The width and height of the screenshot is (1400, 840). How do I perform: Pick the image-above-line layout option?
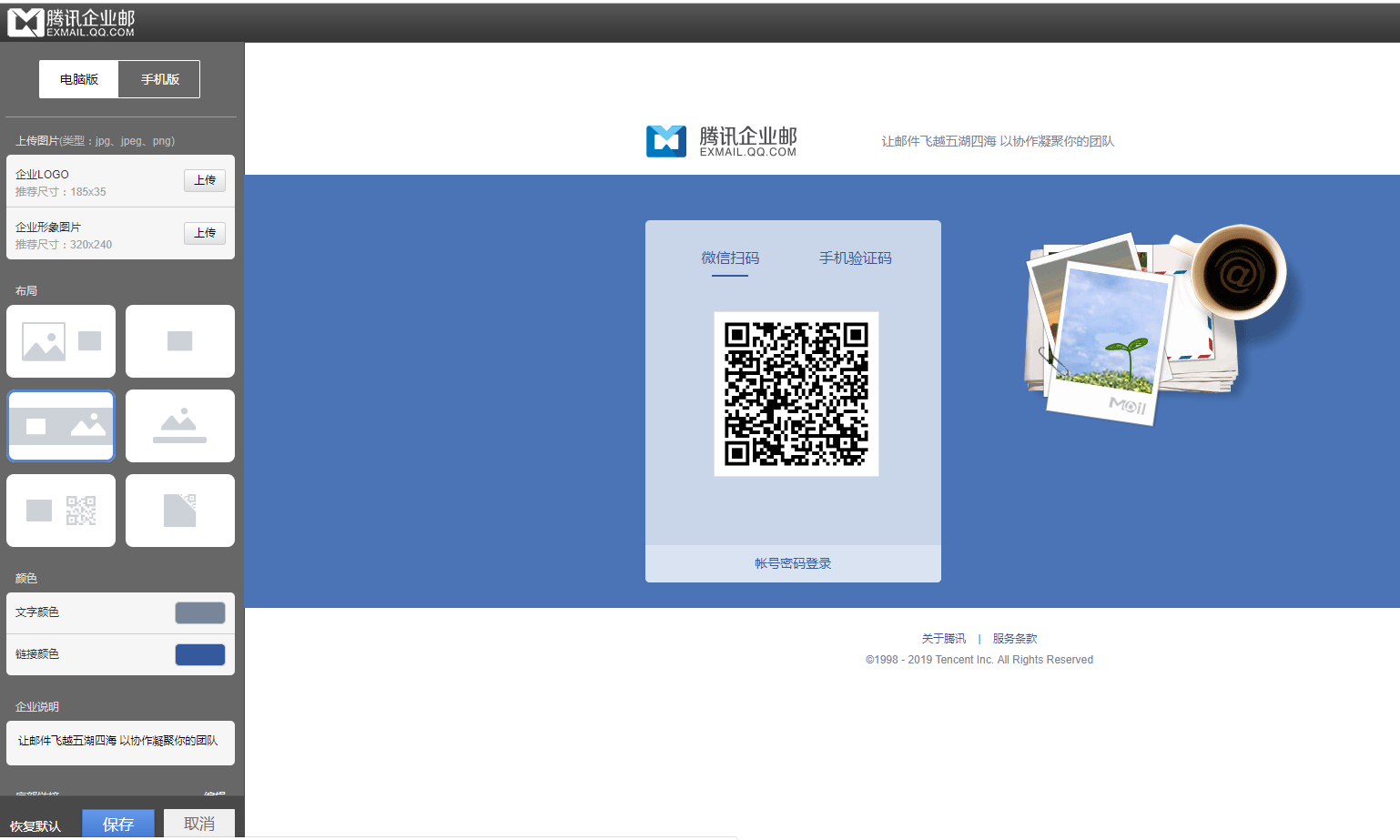(x=180, y=426)
